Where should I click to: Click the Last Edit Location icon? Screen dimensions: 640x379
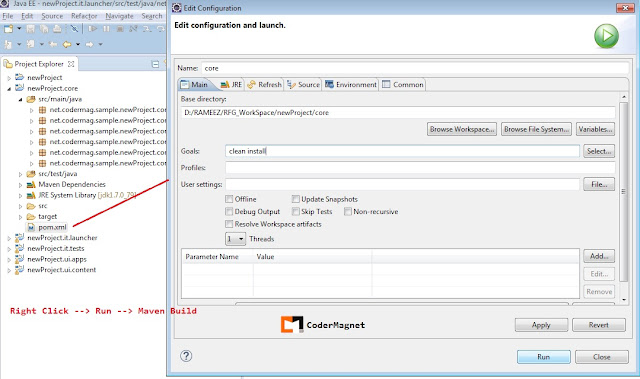click(53, 44)
